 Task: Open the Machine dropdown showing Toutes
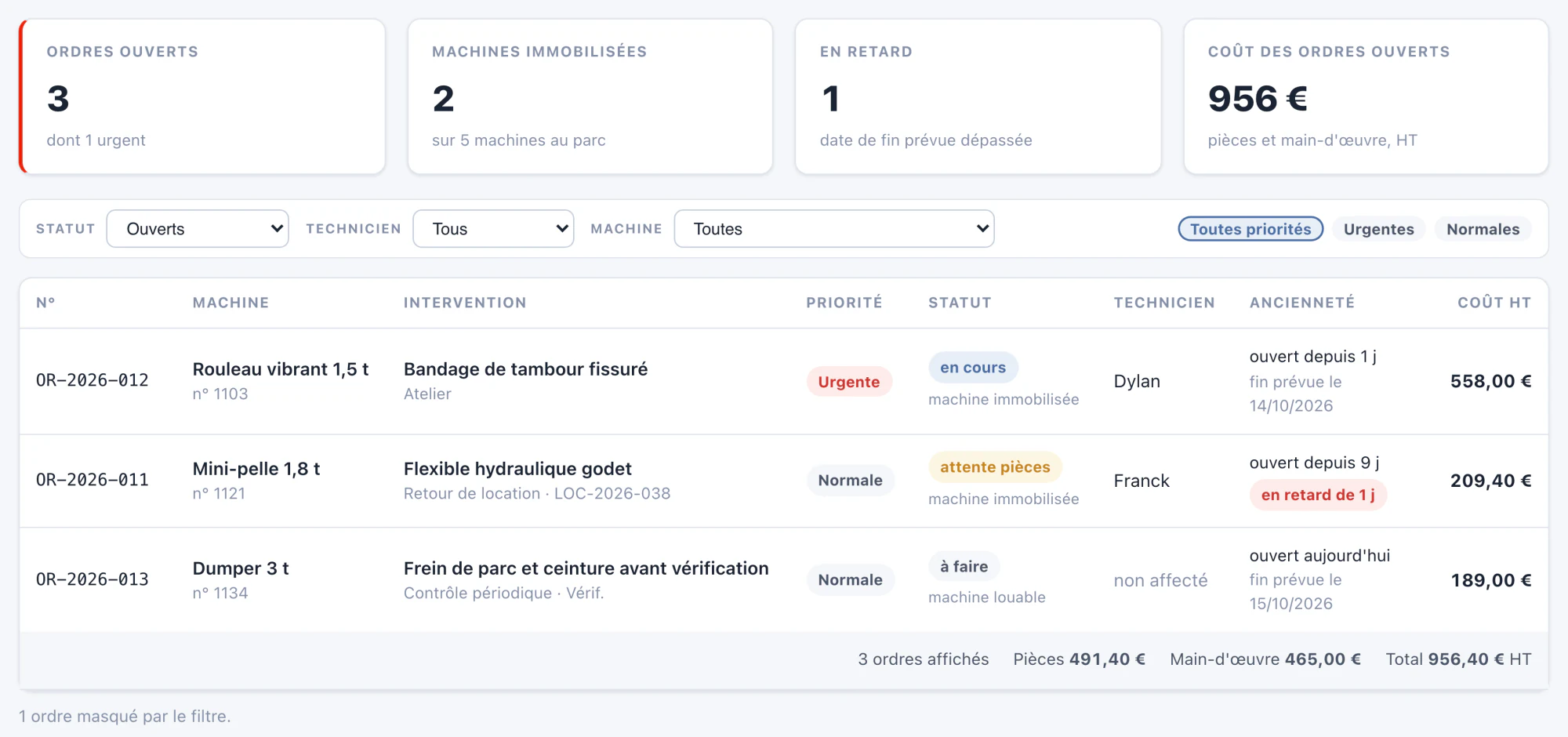point(834,229)
